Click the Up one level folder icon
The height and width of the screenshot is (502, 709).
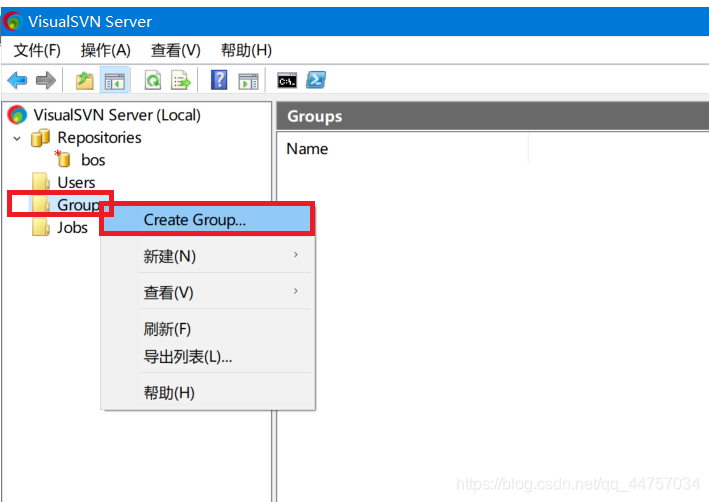click(84, 81)
